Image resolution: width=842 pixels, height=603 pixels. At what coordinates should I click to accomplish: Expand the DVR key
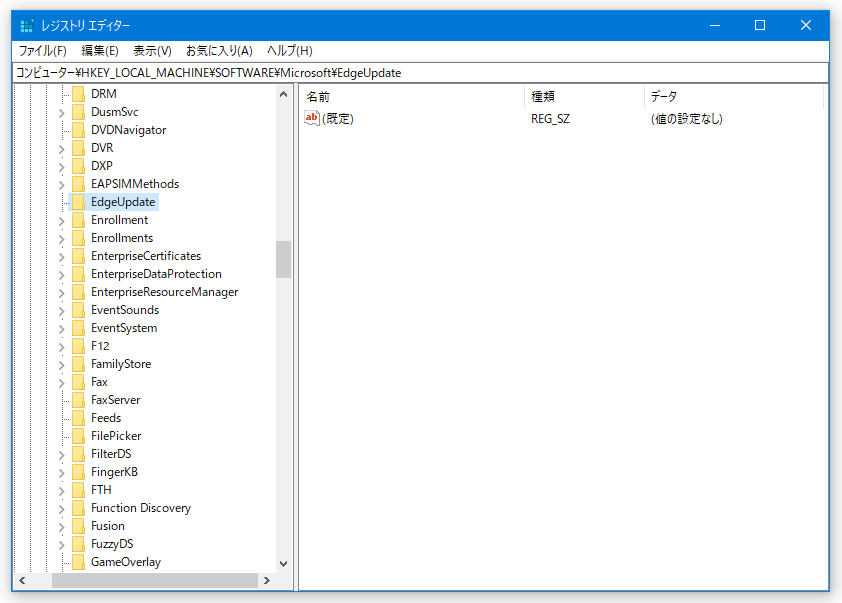coord(61,149)
